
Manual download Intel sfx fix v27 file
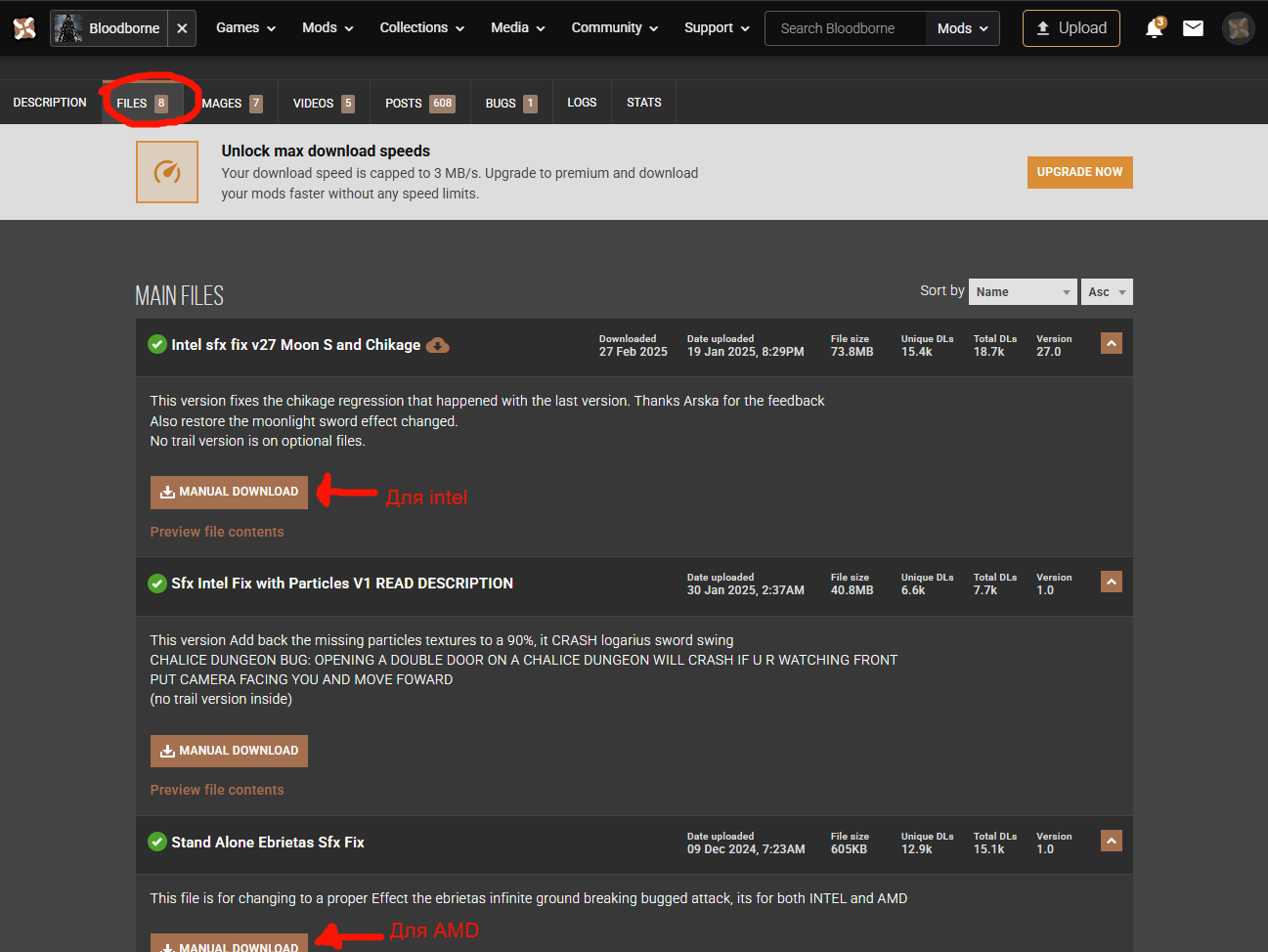[x=229, y=492]
